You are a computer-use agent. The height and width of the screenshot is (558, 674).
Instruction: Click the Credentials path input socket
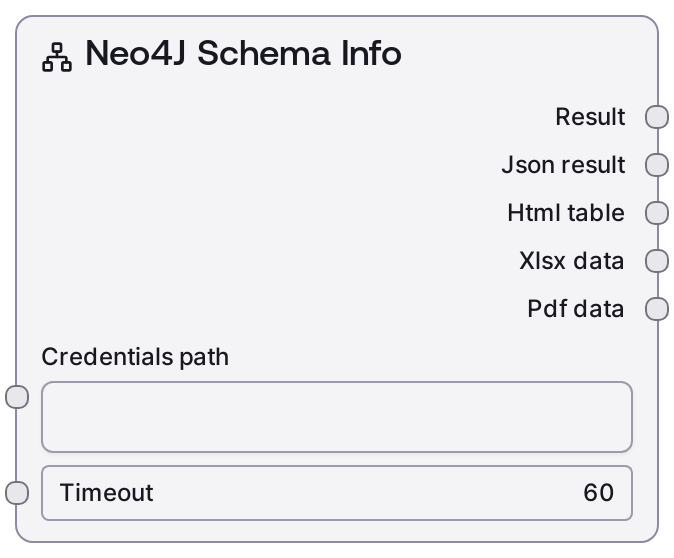coord(17,397)
